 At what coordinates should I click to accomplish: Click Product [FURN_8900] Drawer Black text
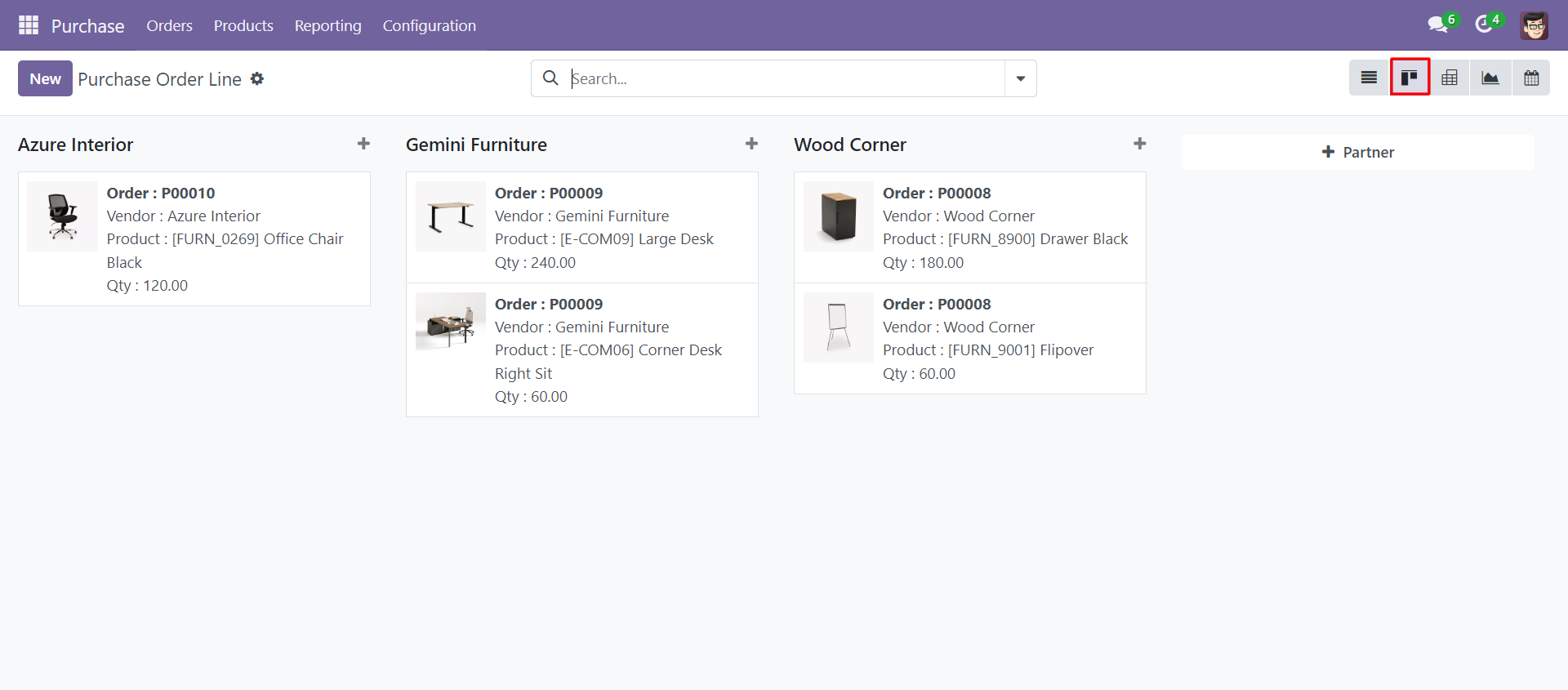[x=1005, y=238]
